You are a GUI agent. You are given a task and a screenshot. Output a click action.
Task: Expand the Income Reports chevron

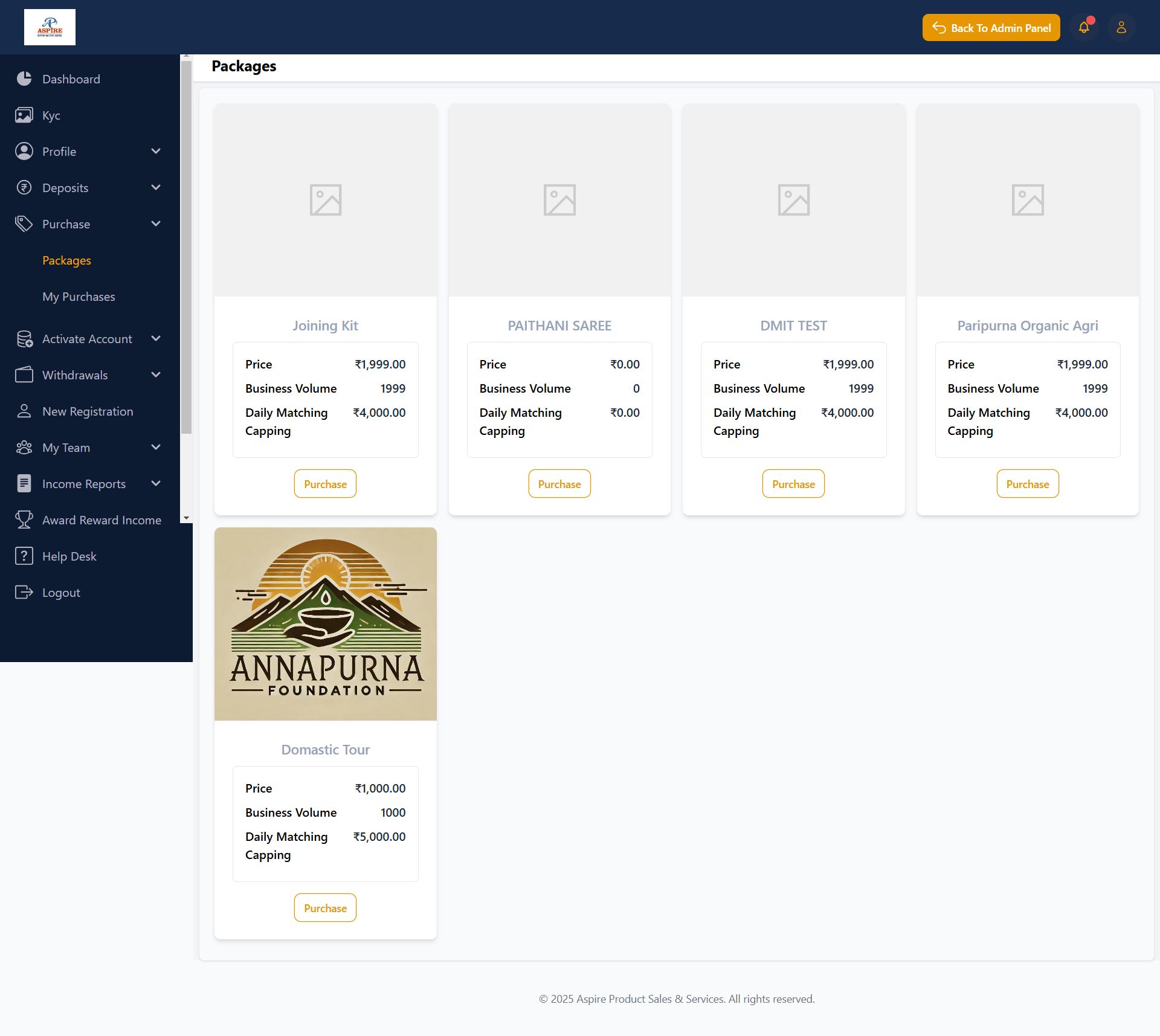(156, 483)
